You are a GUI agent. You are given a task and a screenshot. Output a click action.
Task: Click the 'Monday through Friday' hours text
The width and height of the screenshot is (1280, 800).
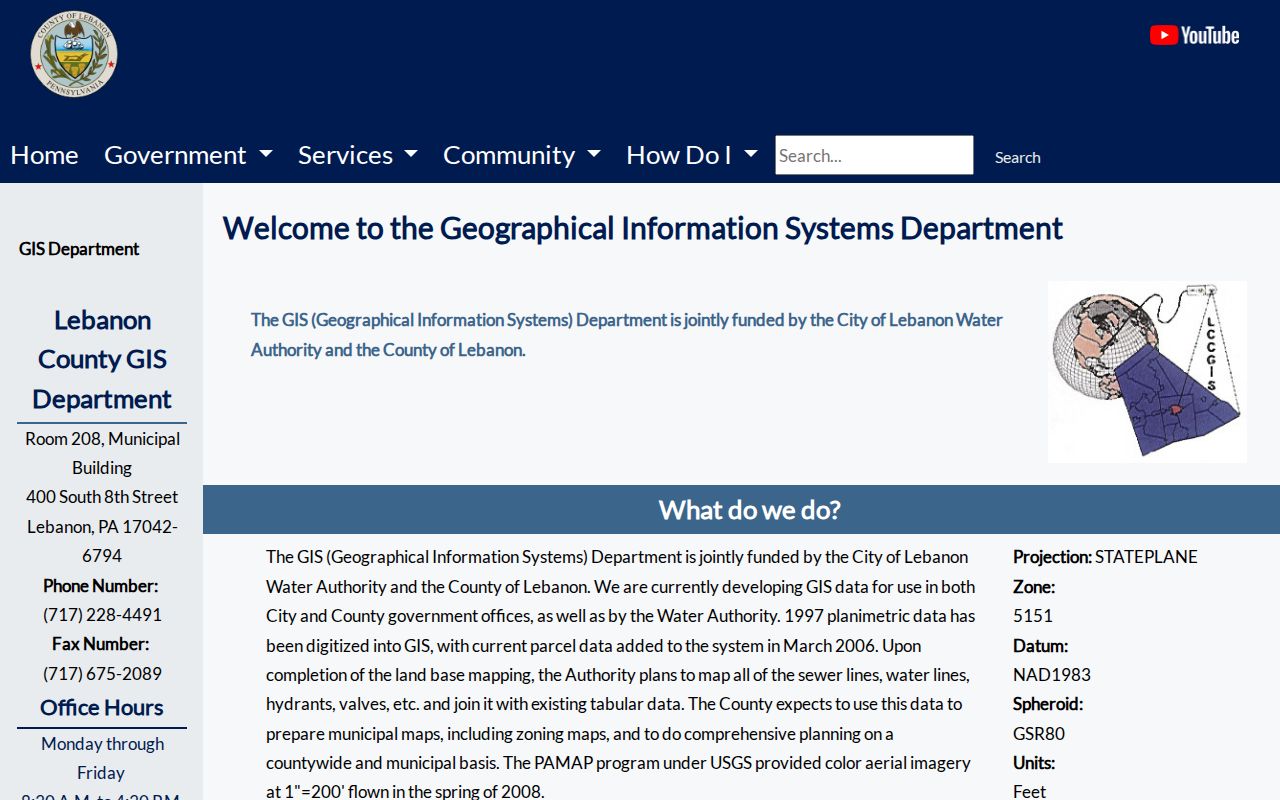102,758
